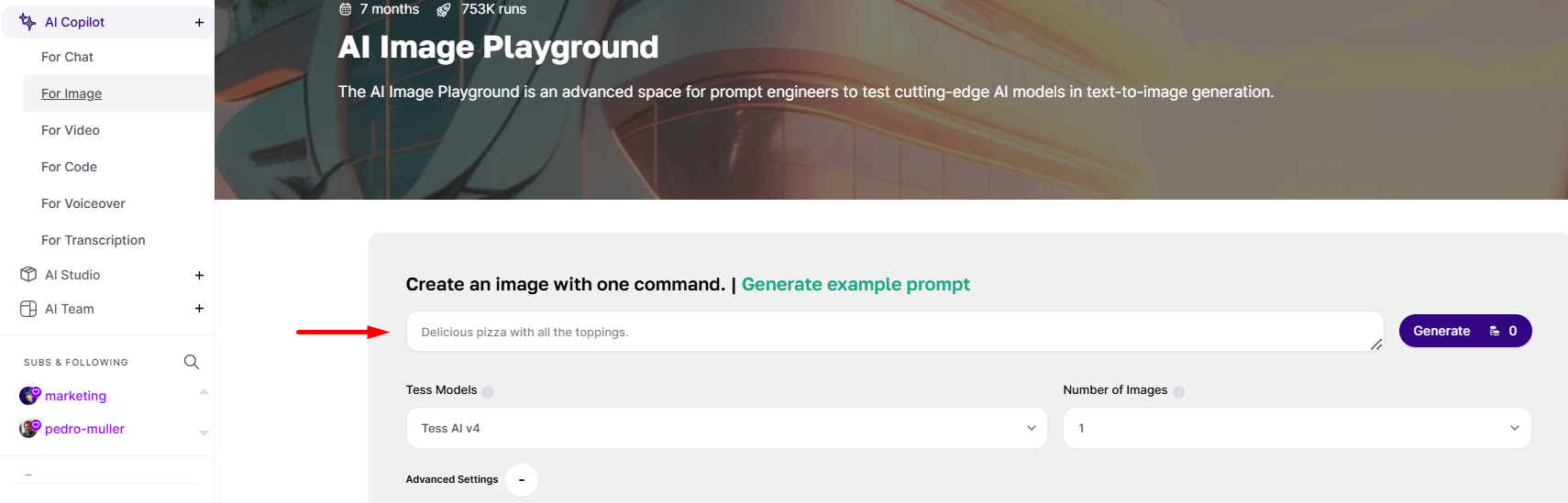Click the Tess Models info icon

pyautogui.click(x=488, y=391)
